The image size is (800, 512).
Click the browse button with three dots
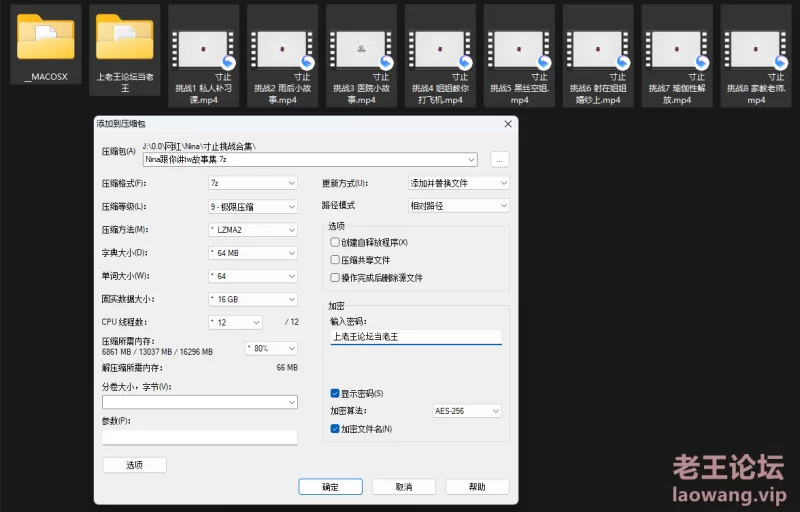(x=499, y=160)
